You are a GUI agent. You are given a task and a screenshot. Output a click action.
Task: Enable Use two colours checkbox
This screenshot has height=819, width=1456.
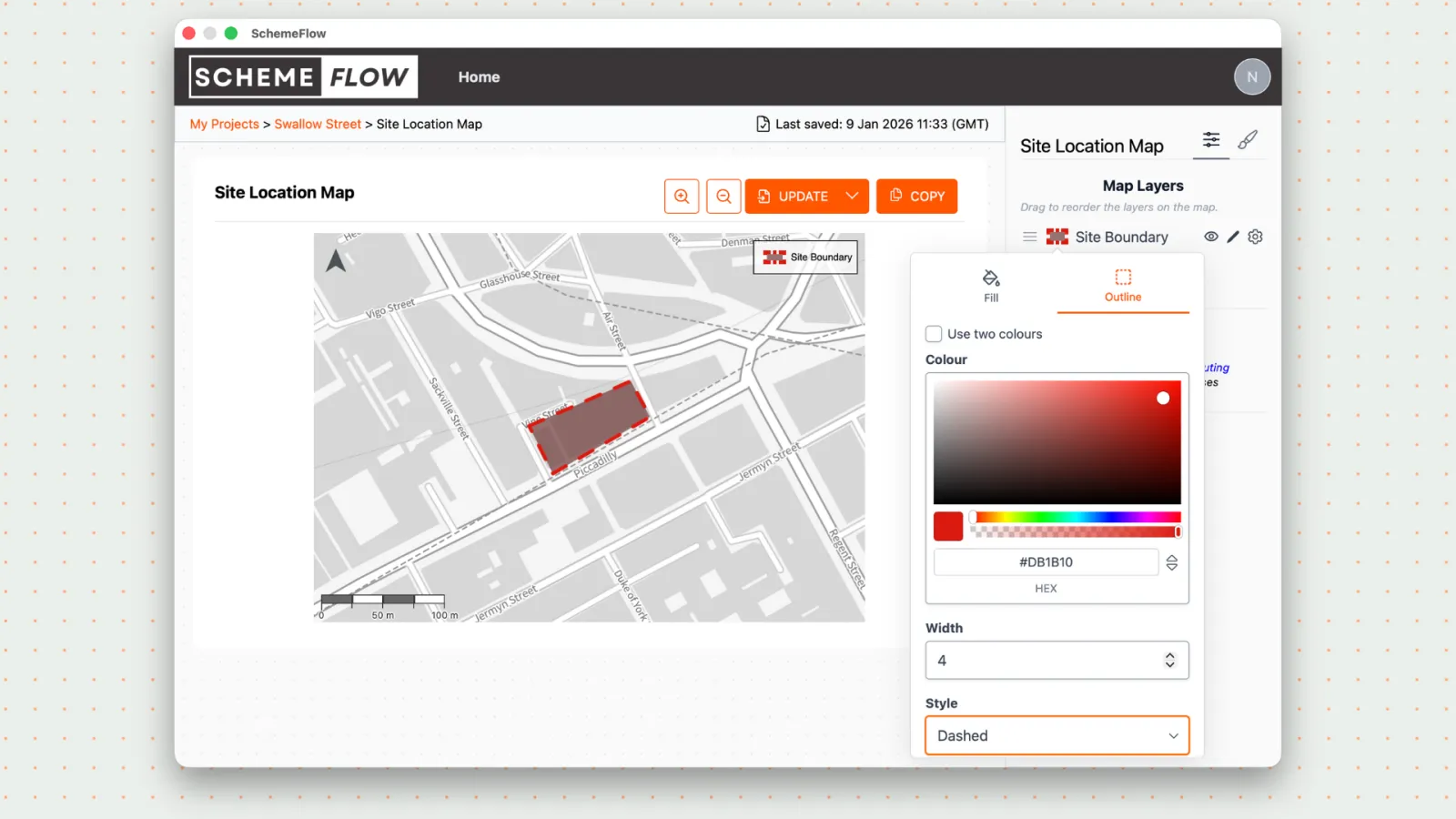point(934,334)
